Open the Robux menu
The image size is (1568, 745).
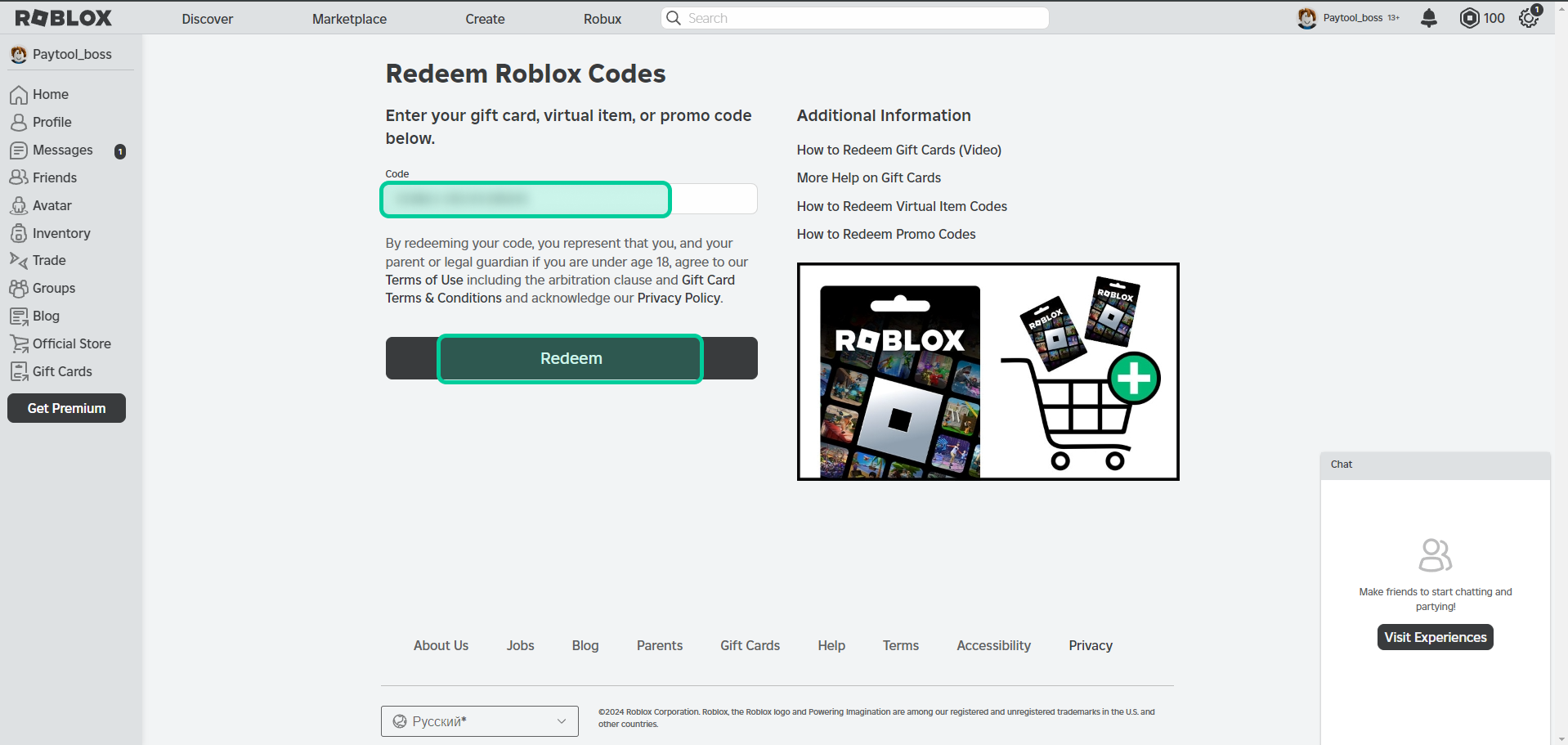pos(603,19)
